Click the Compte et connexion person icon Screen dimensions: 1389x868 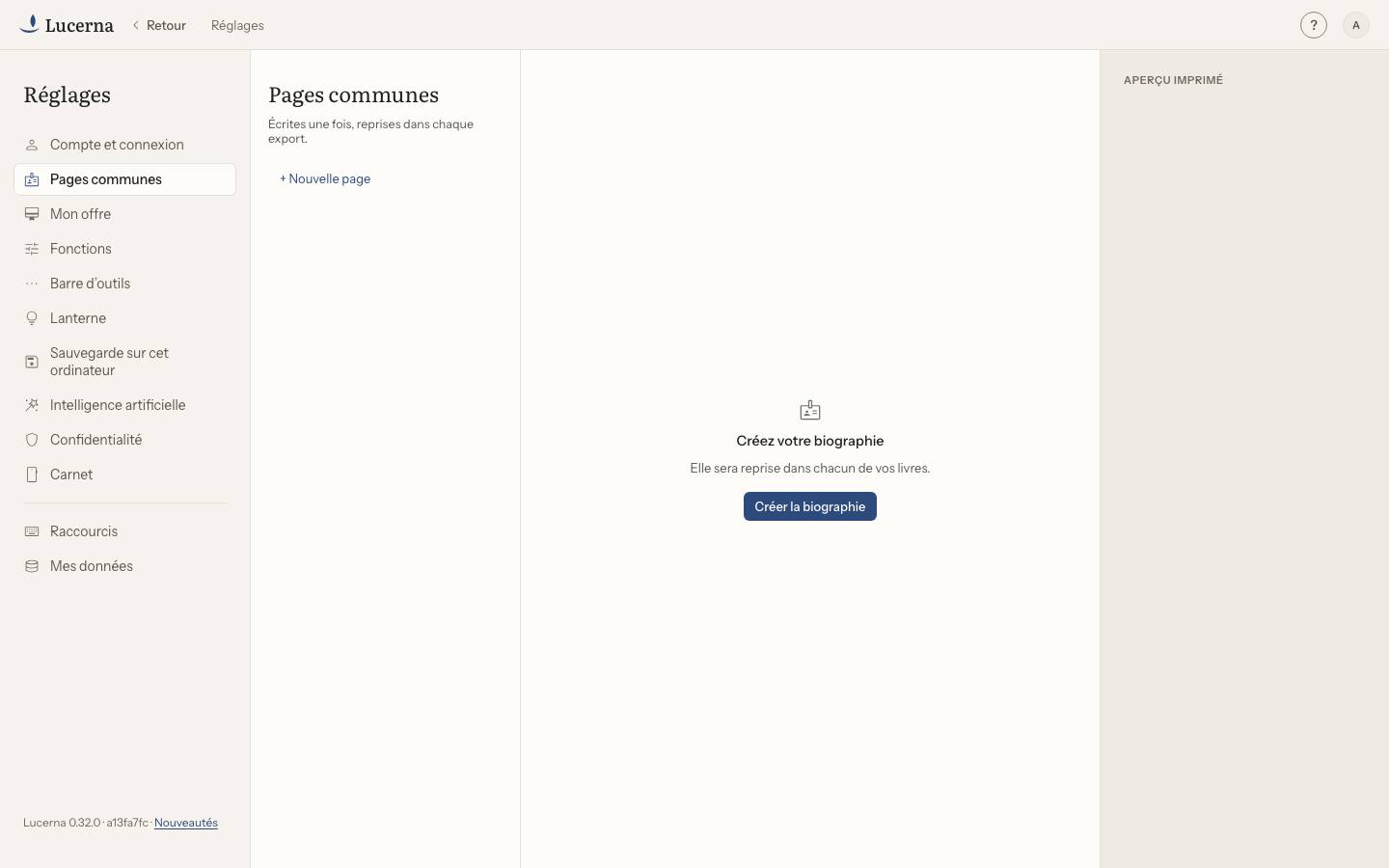pos(32,145)
